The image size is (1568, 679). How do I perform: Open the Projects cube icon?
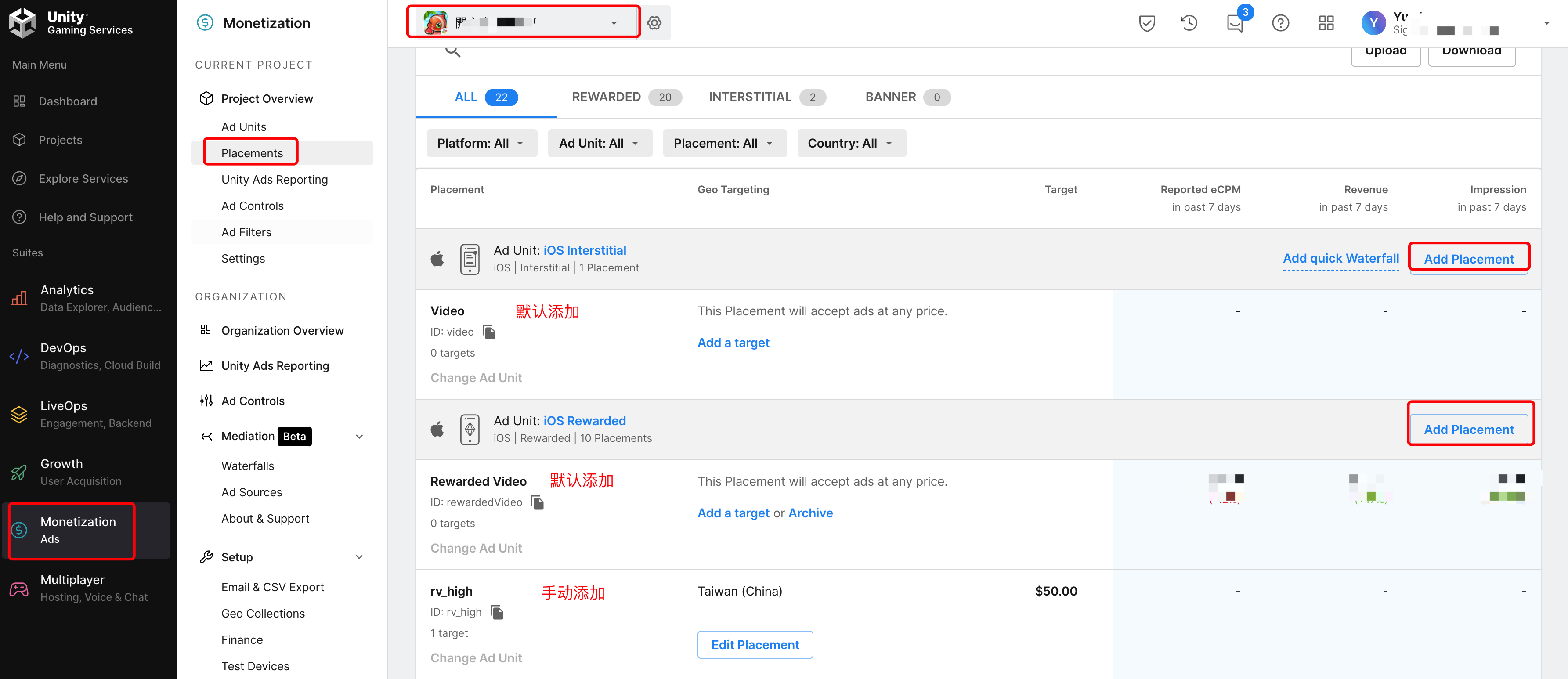point(19,139)
